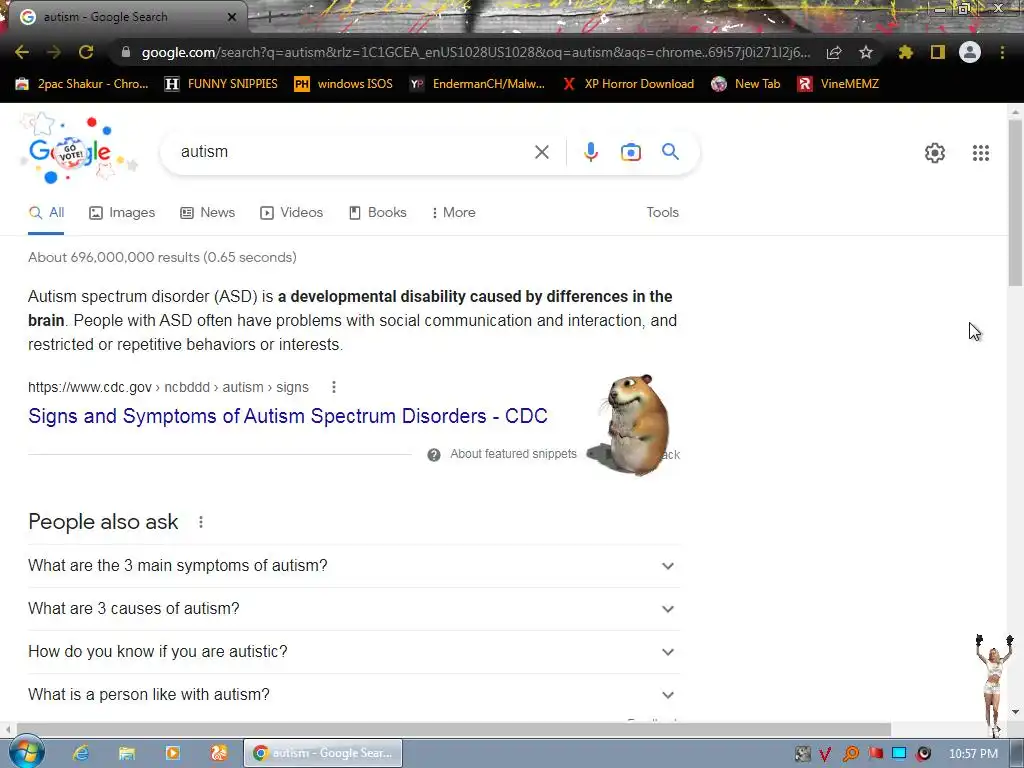
Task: Click the site lock icon in address bar
Action: [126, 52]
